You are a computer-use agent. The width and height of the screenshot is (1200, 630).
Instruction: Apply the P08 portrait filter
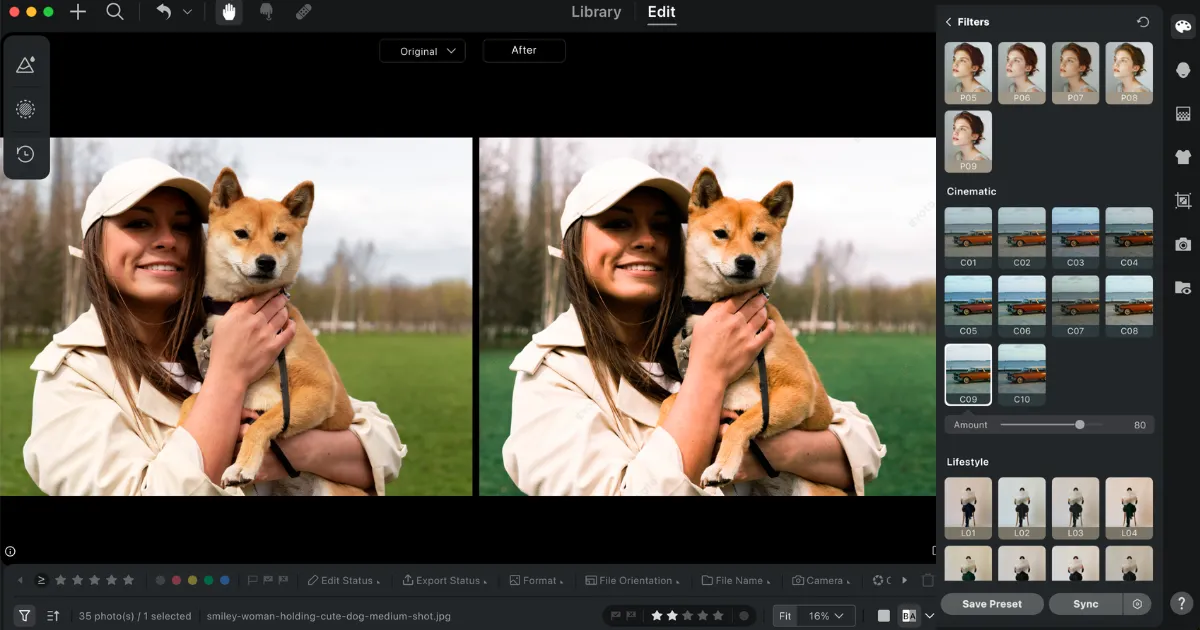click(x=1129, y=72)
